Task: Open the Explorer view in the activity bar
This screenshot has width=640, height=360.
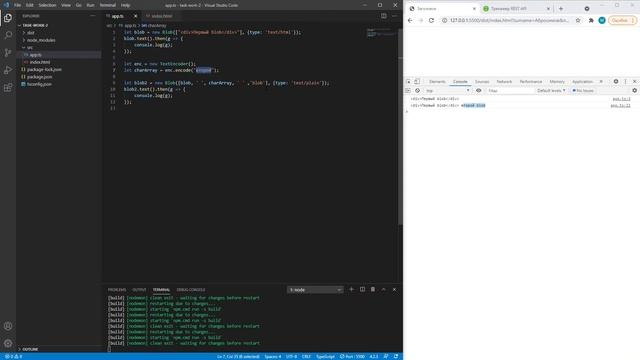Action: pyautogui.click(x=8, y=18)
